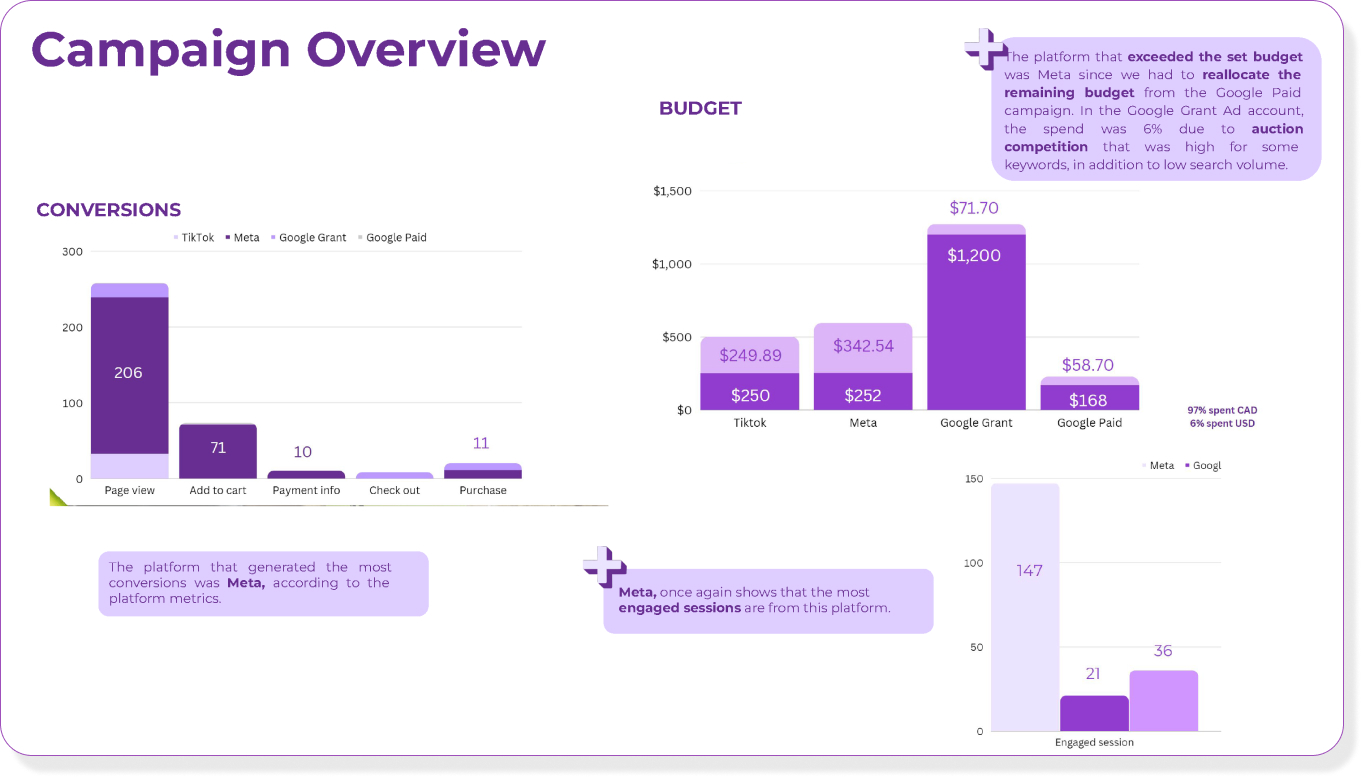The height and width of the screenshot is (778, 1362).
Task: Click the '97% spent CAD' label
Action: tap(1222, 411)
